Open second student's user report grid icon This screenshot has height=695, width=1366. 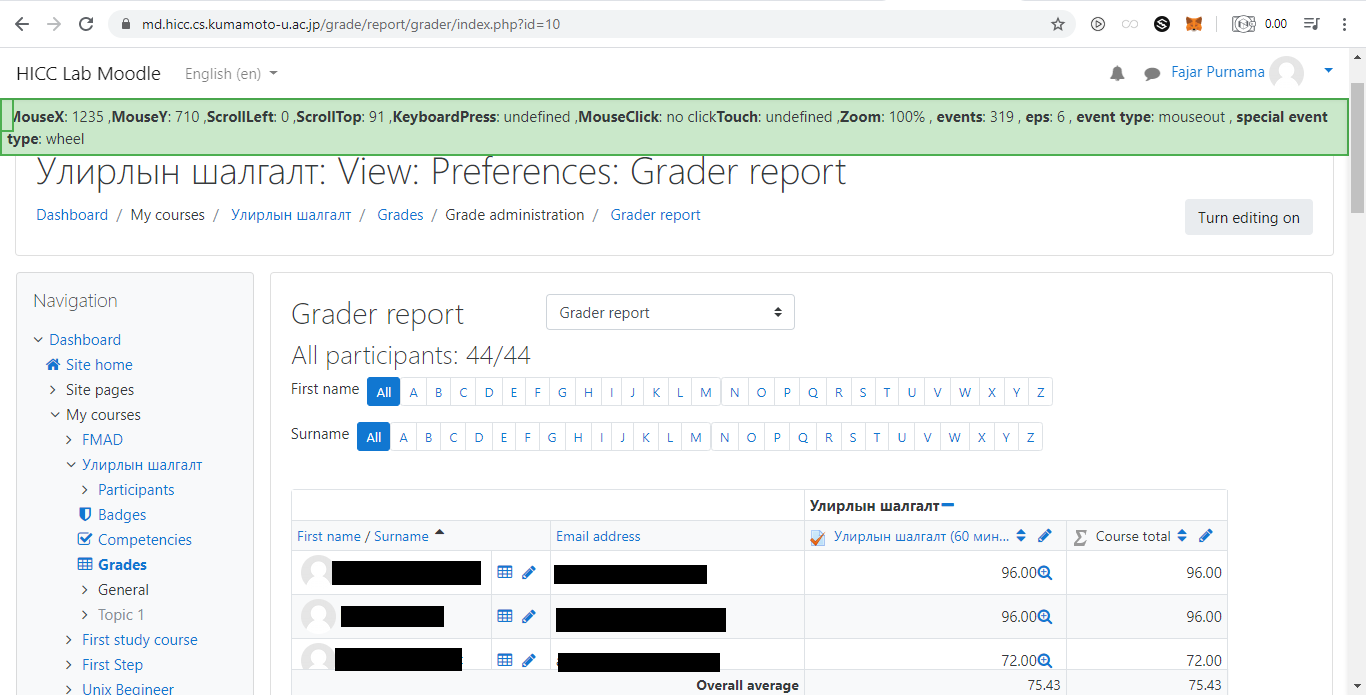pyautogui.click(x=505, y=616)
